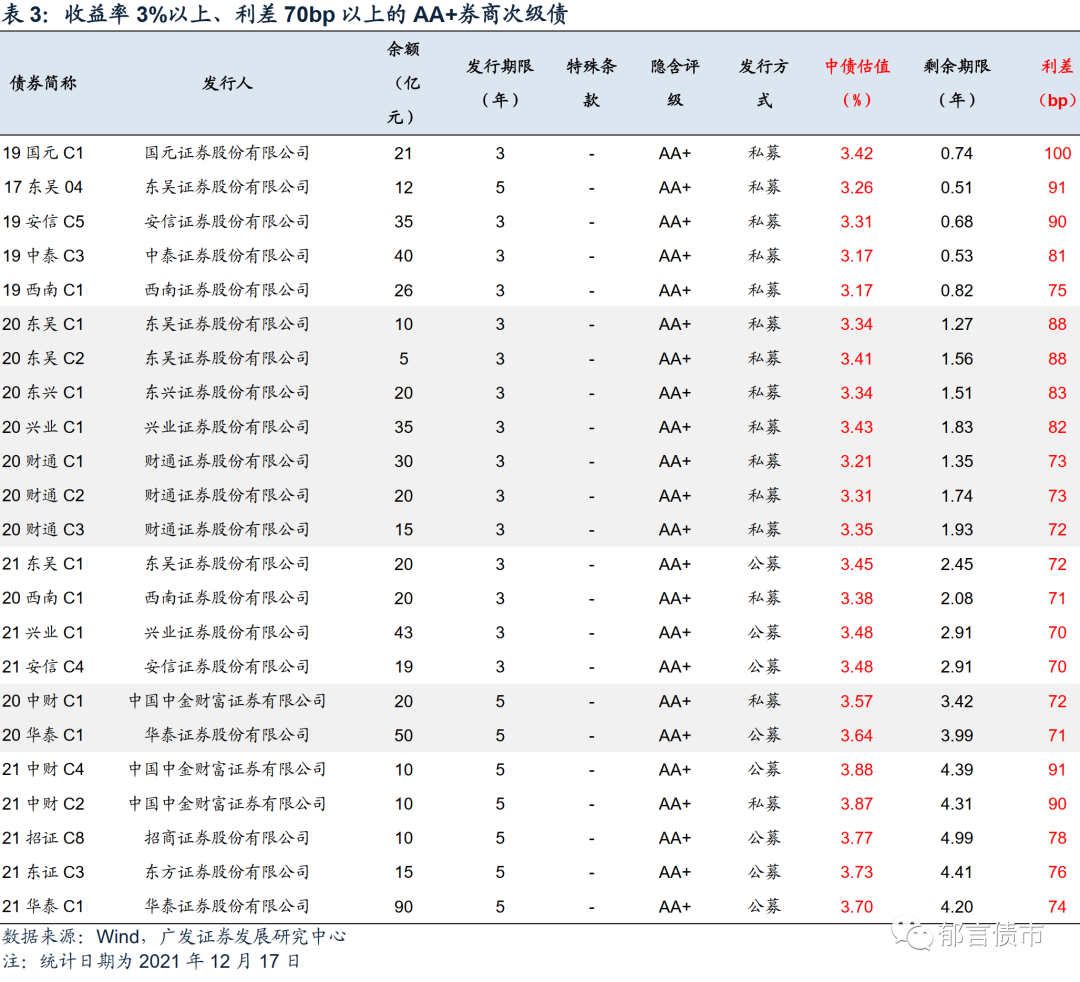Click issuer '东兴证券股份有限公司'

tap(227, 393)
